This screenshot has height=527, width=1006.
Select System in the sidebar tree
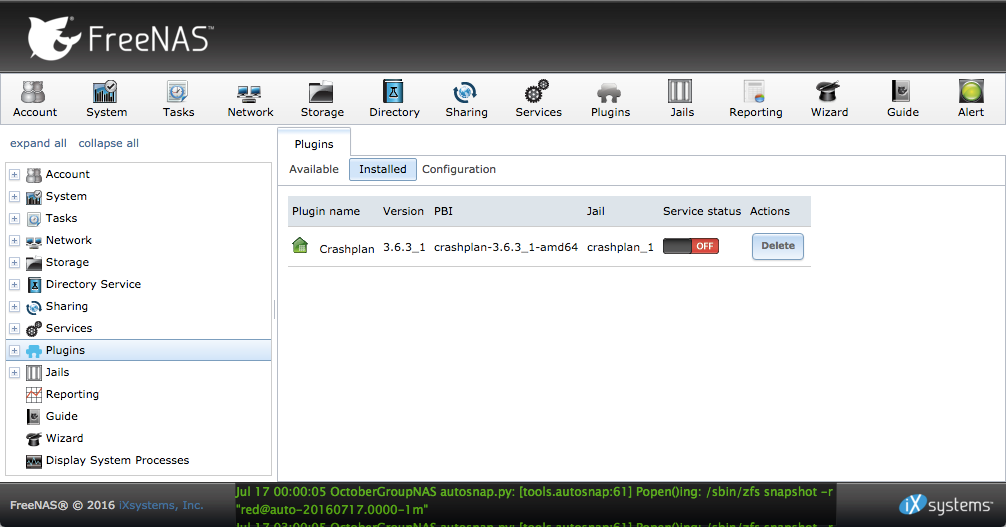tap(66, 196)
